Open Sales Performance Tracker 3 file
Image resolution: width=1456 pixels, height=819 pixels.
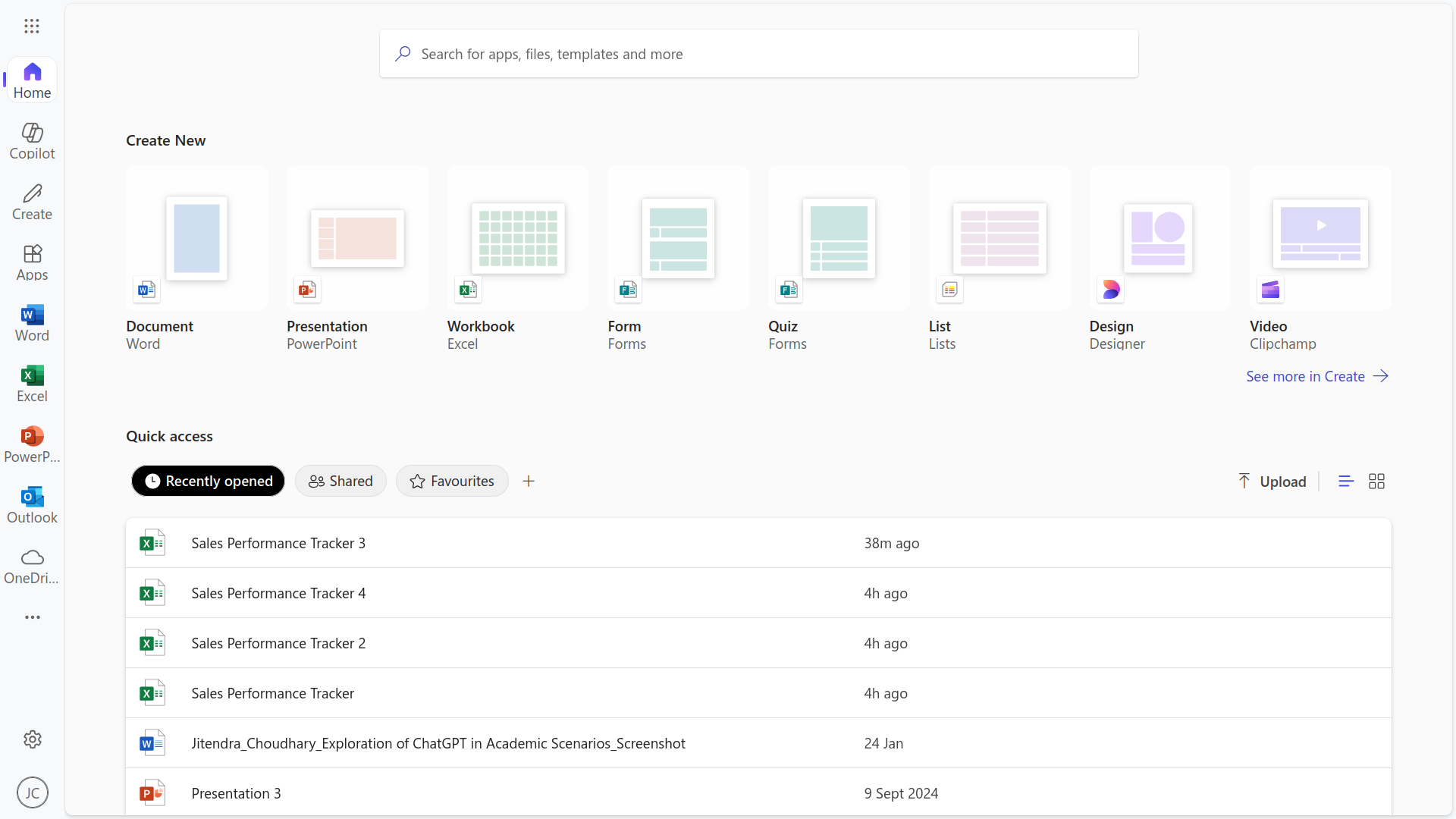click(278, 543)
